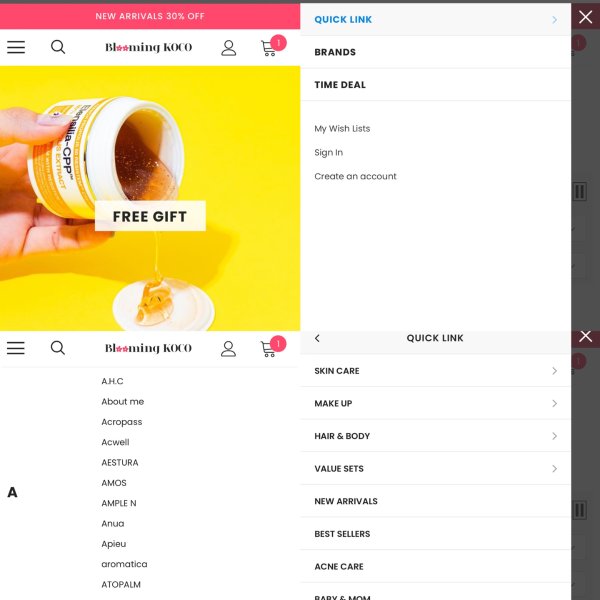Open the Acwell brand link

point(115,442)
